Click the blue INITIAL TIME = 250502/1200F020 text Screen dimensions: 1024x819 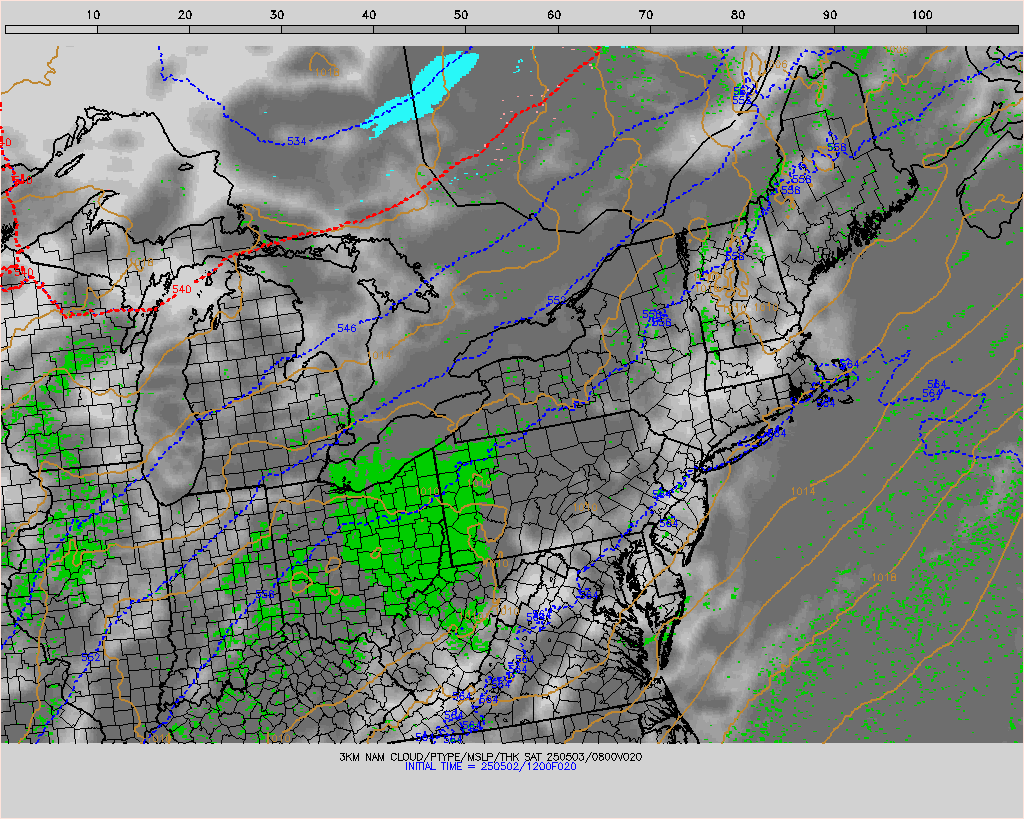pos(490,767)
